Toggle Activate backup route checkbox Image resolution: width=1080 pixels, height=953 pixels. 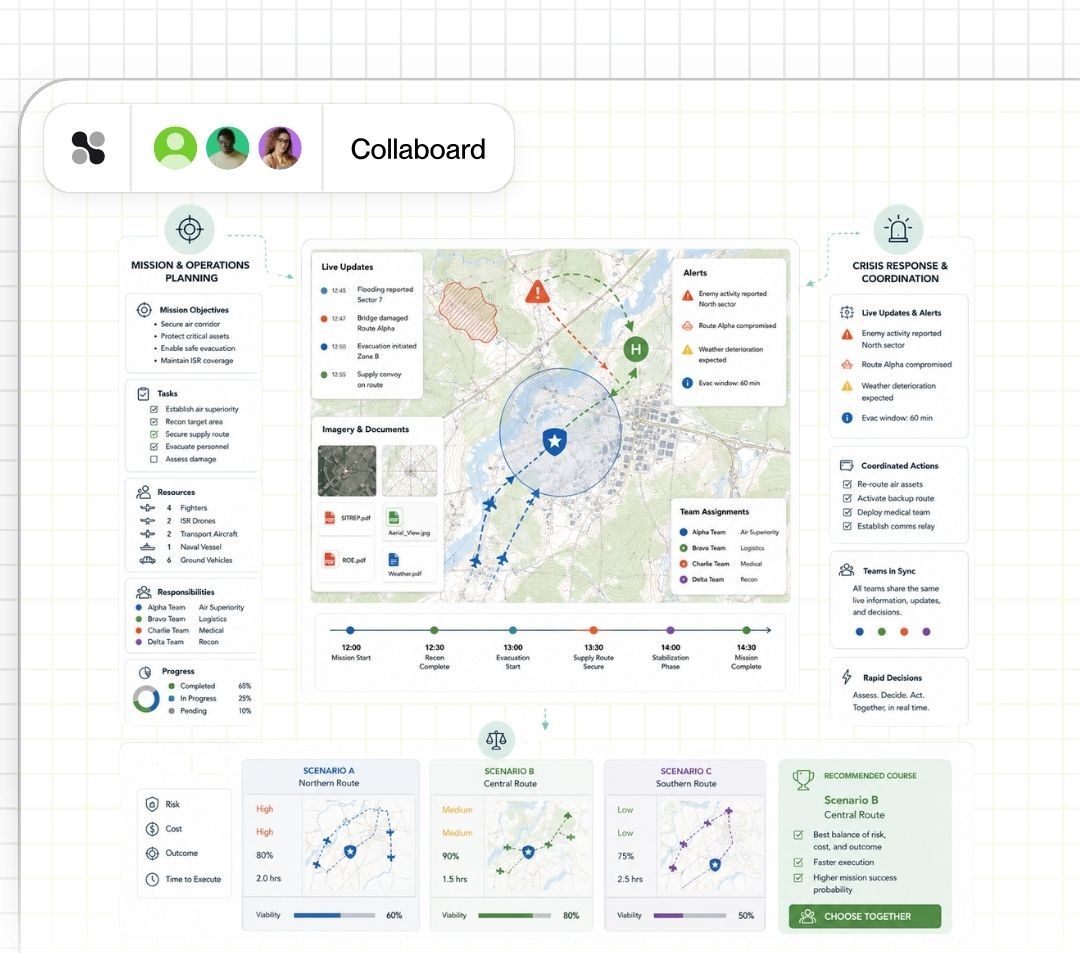coord(847,498)
